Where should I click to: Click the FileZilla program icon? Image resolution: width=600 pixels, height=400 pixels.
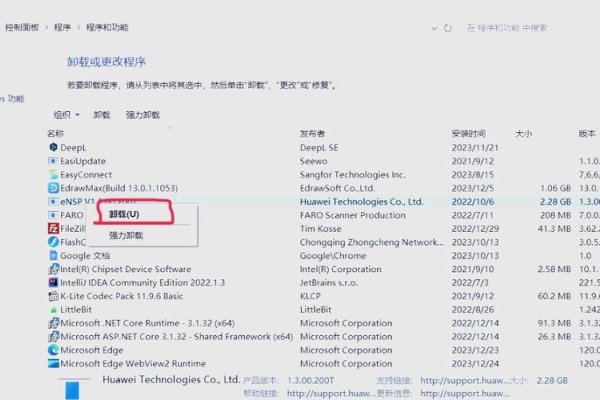point(53,229)
